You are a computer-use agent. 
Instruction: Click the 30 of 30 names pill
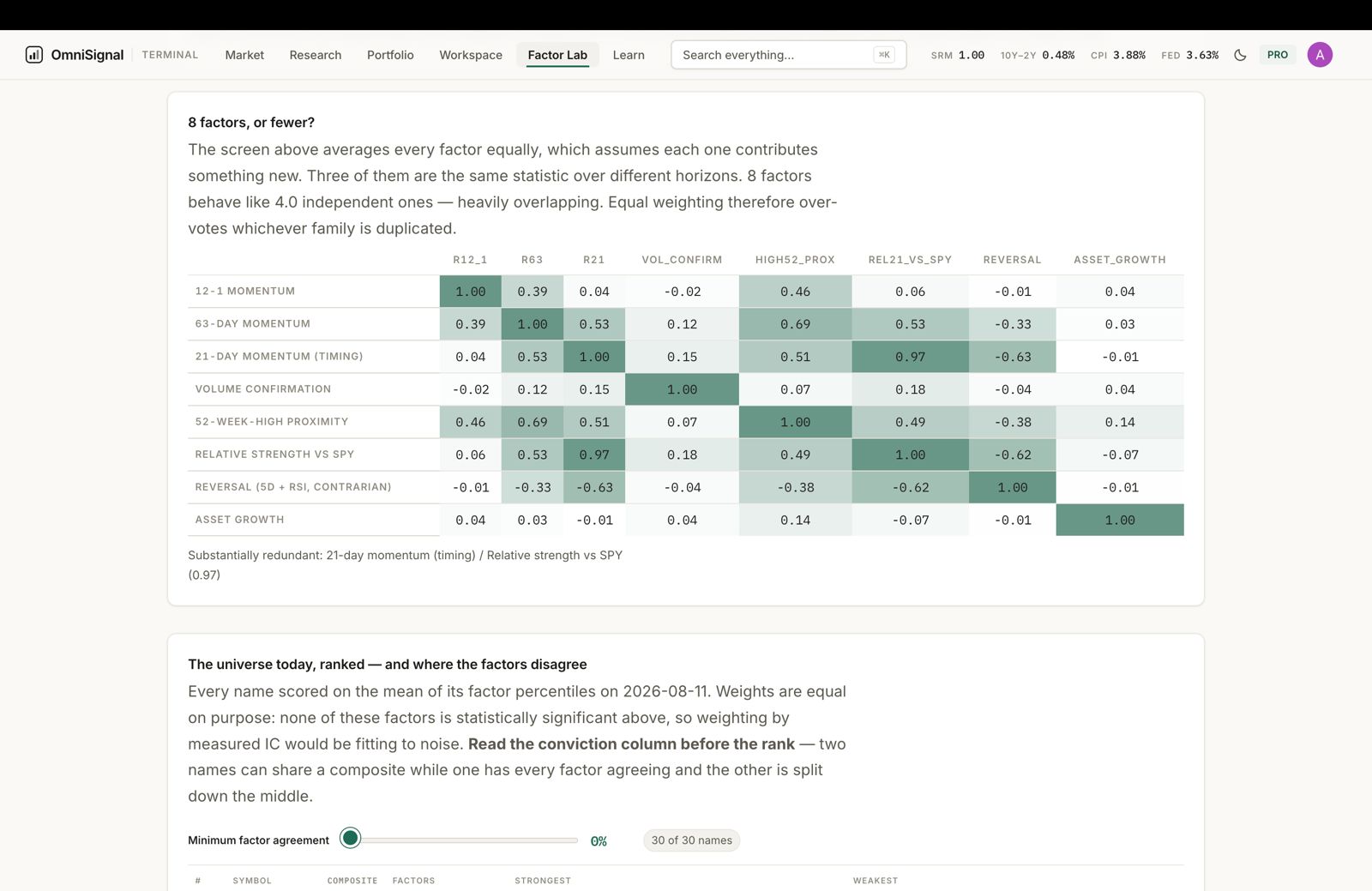[x=691, y=840]
